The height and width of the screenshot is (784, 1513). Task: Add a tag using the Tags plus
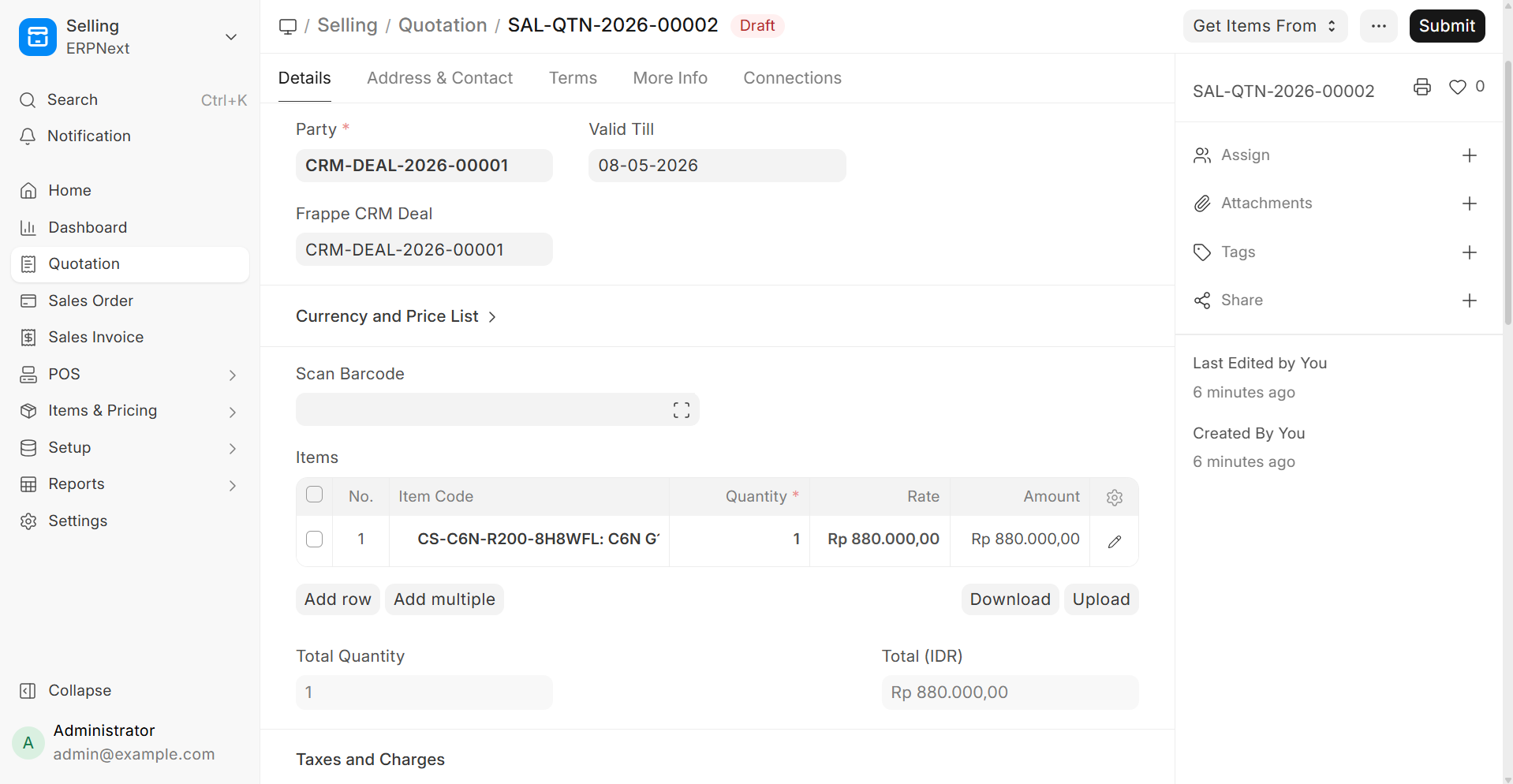coord(1469,252)
